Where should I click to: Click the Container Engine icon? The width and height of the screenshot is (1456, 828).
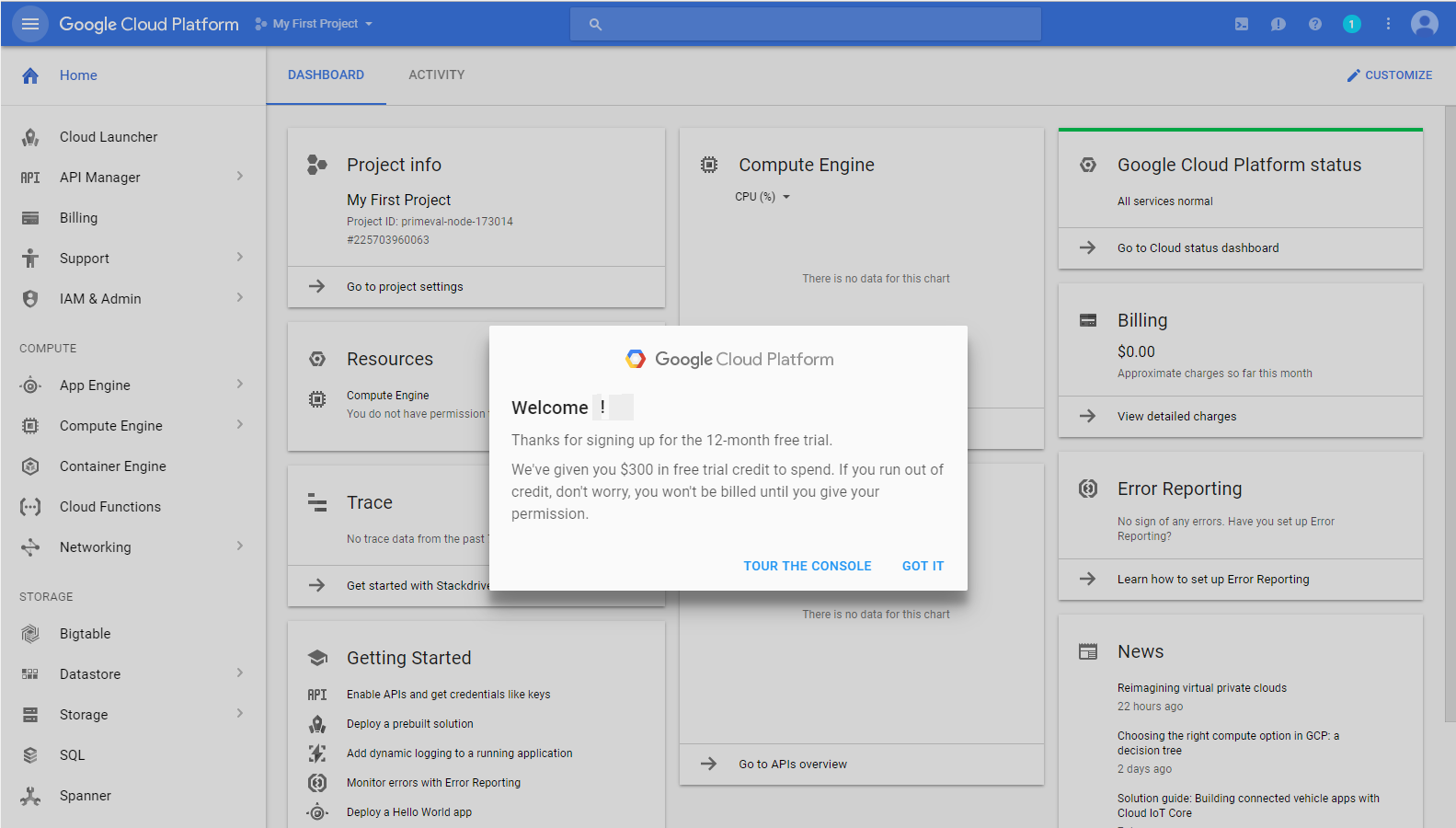(x=30, y=466)
